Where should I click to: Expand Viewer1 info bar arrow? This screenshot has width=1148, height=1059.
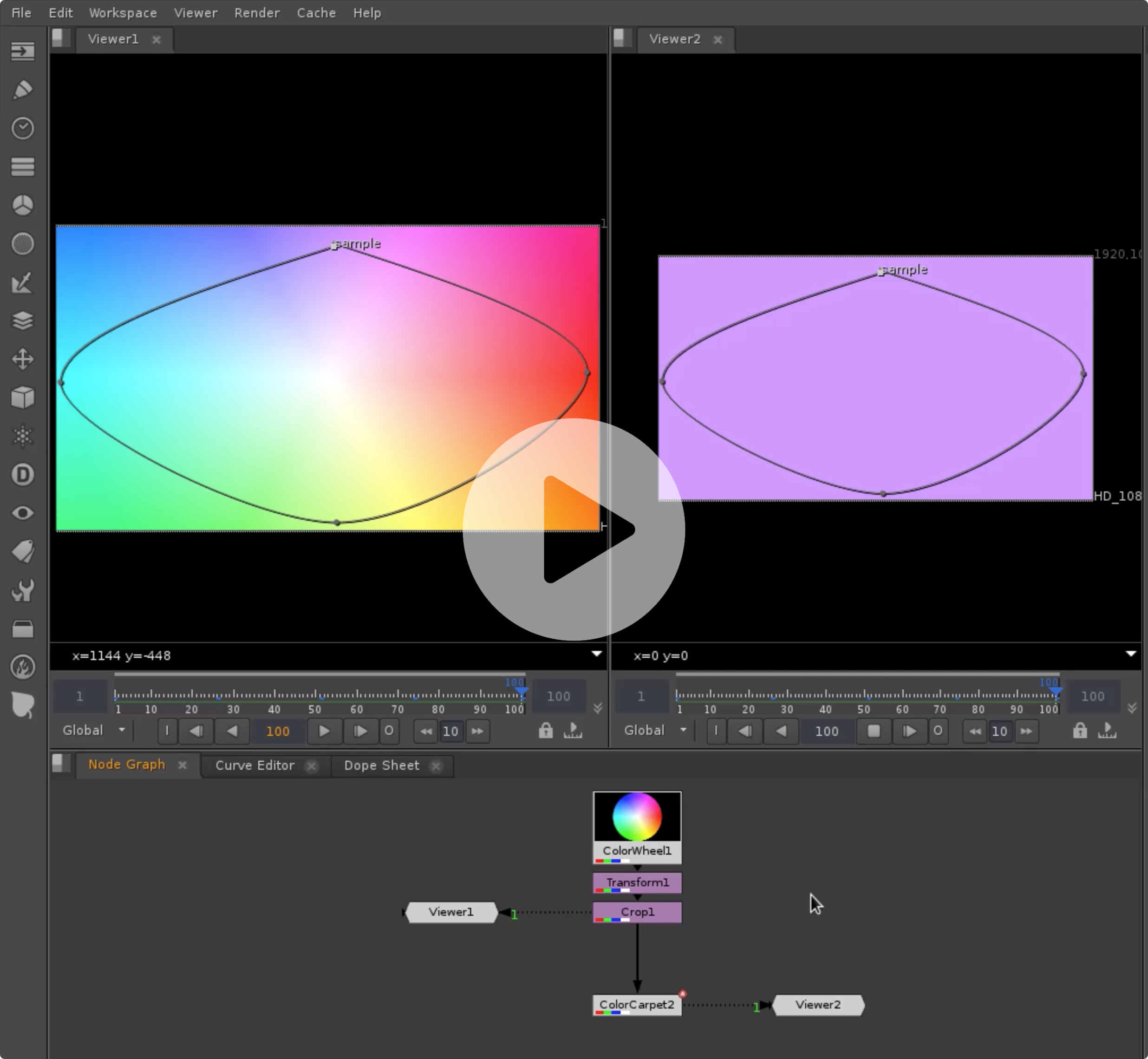click(x=596, y=654)
